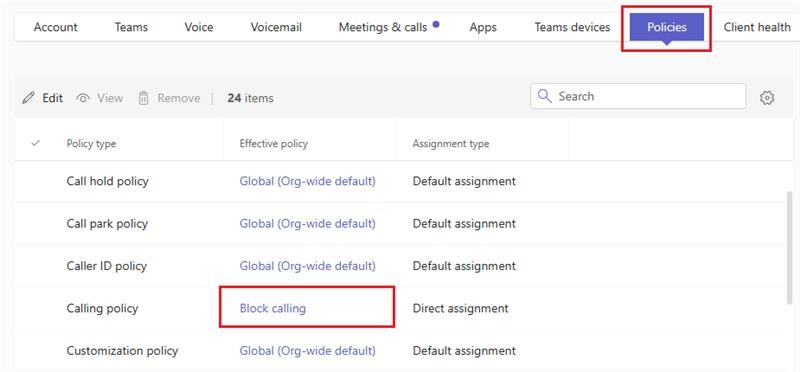Click Default assignment for Call hold policy
The width and height of the screenshot is (800, 372).
[x=464, y=181]
